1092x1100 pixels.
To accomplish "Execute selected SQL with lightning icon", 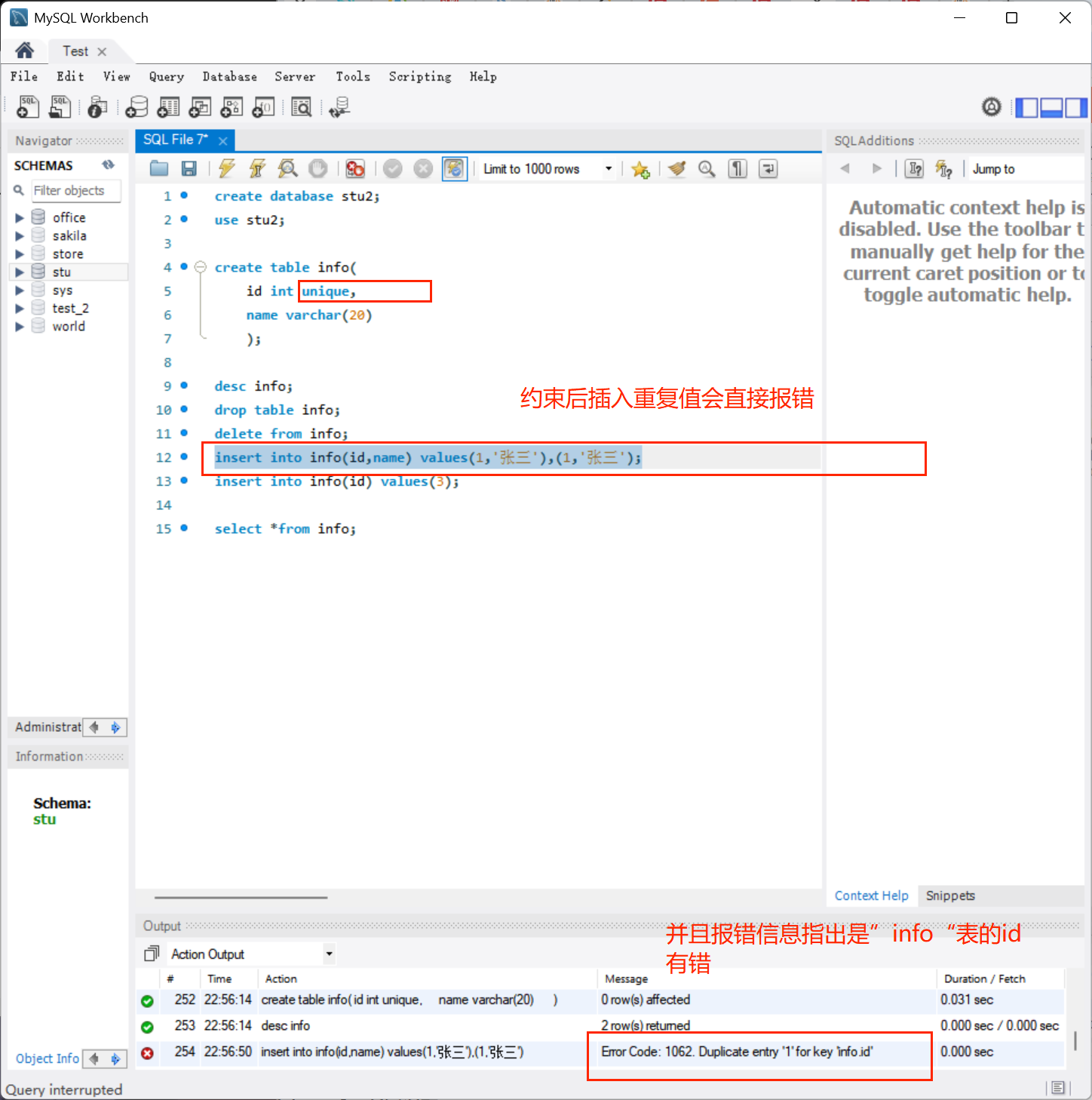I will 226,169.
